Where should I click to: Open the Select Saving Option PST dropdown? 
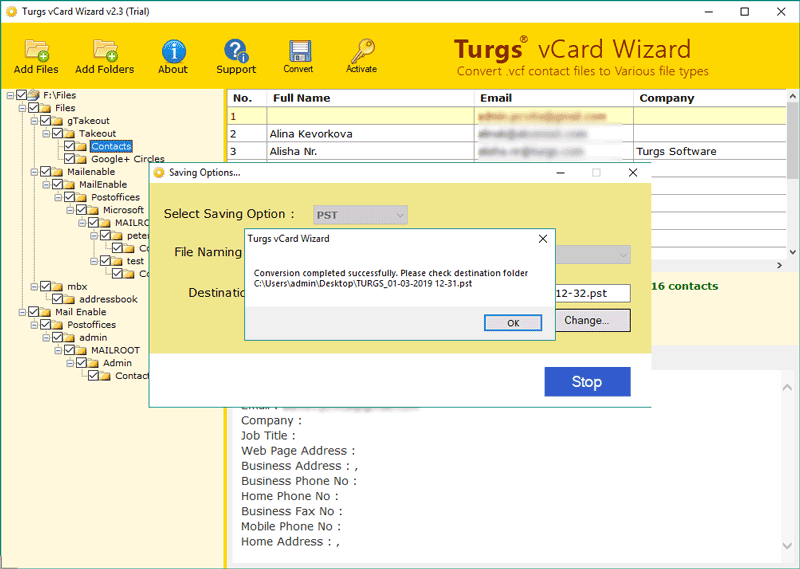[x=360, y=215]
